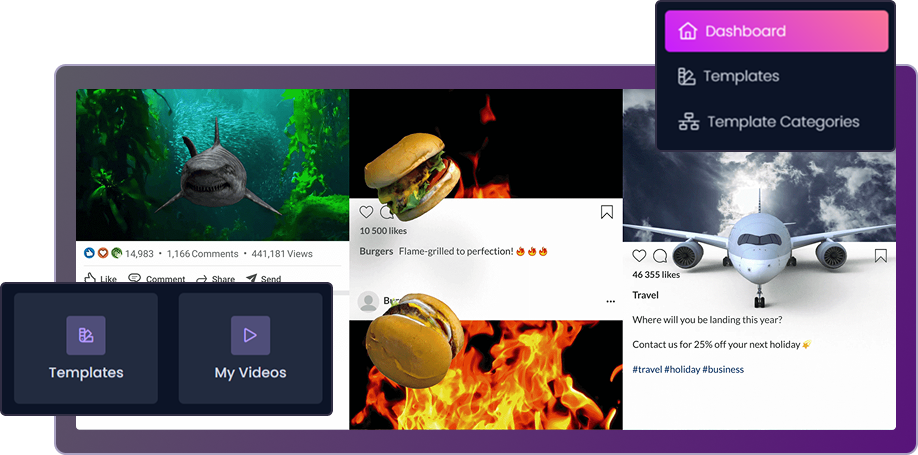Open the My Videos card
The height and width of the screenshot is (455, 918).
[x=250, y=348]
